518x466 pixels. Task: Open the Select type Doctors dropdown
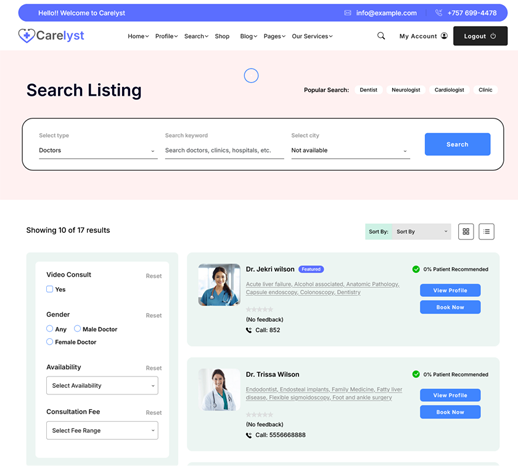(98, 150)
